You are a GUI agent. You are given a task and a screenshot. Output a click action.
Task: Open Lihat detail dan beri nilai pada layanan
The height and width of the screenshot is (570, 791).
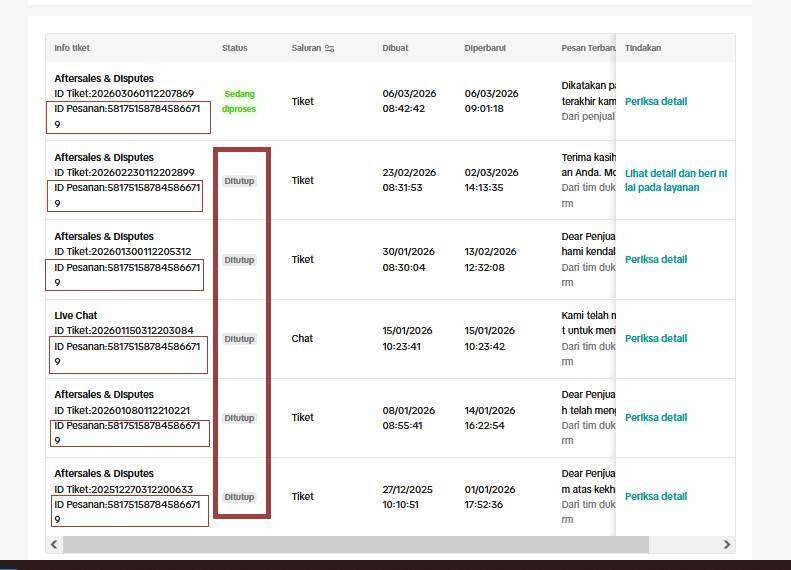pyautogui.click(x=675, y=180)
